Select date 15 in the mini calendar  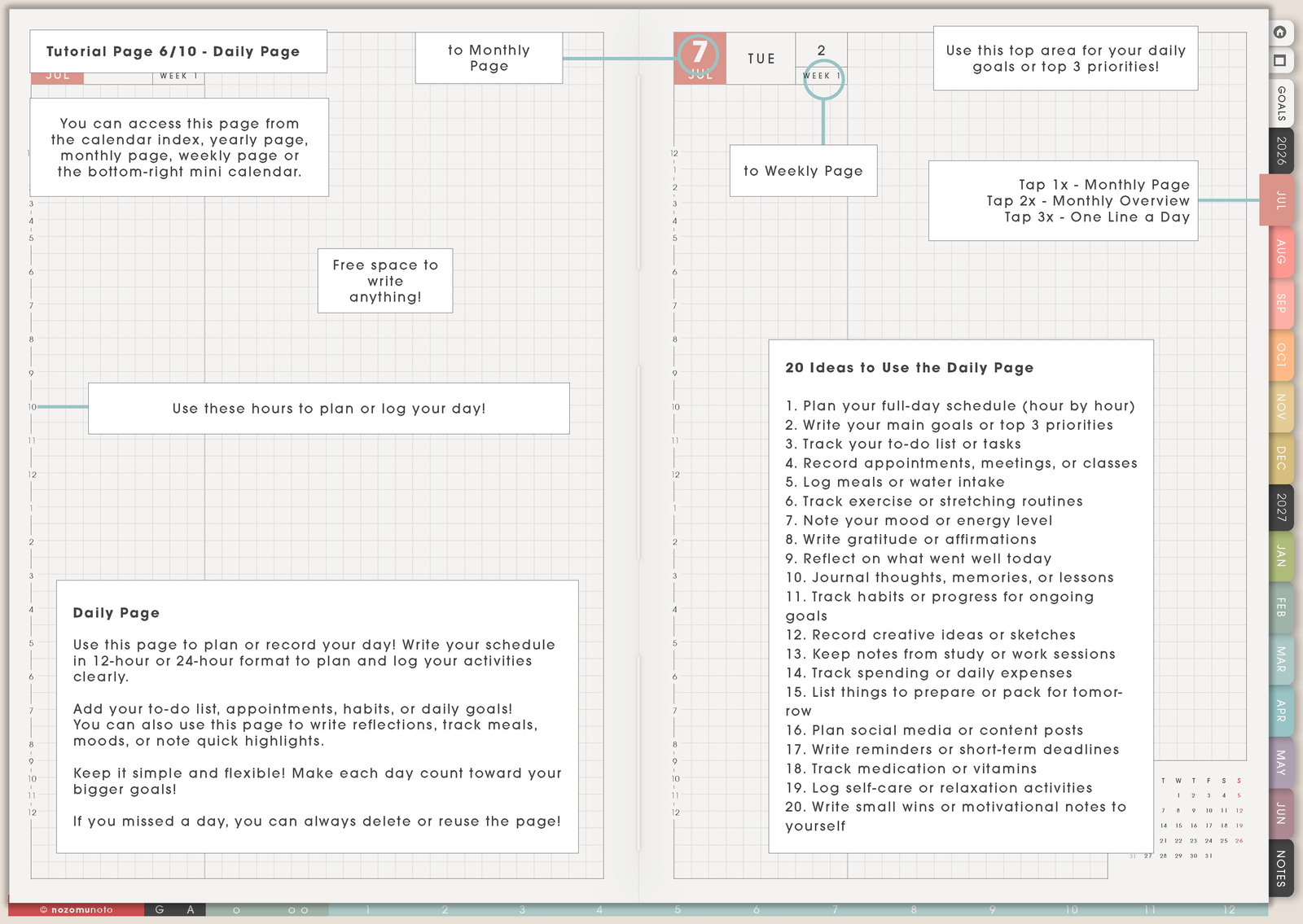1178,825
